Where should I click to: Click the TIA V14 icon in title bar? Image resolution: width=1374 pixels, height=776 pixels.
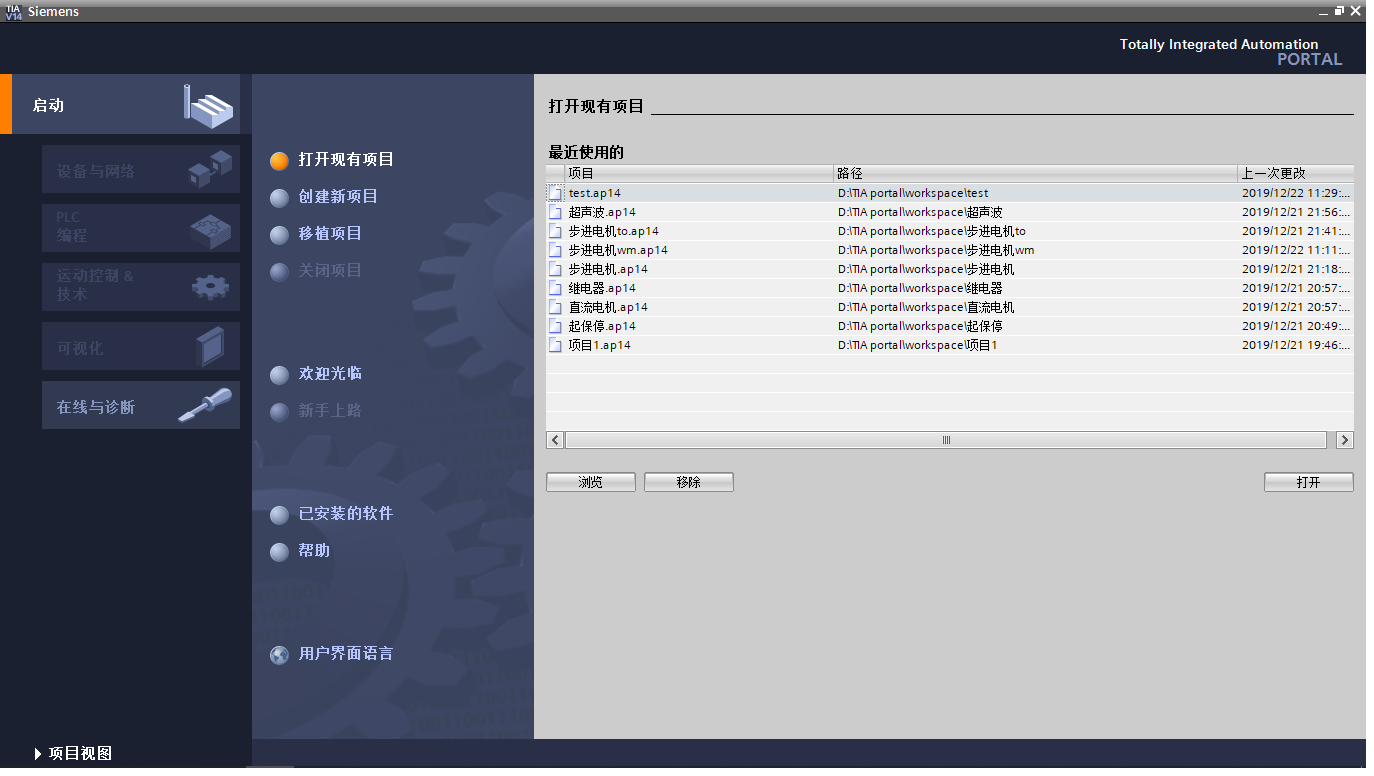pyautogui.click(x=13, y=11)
